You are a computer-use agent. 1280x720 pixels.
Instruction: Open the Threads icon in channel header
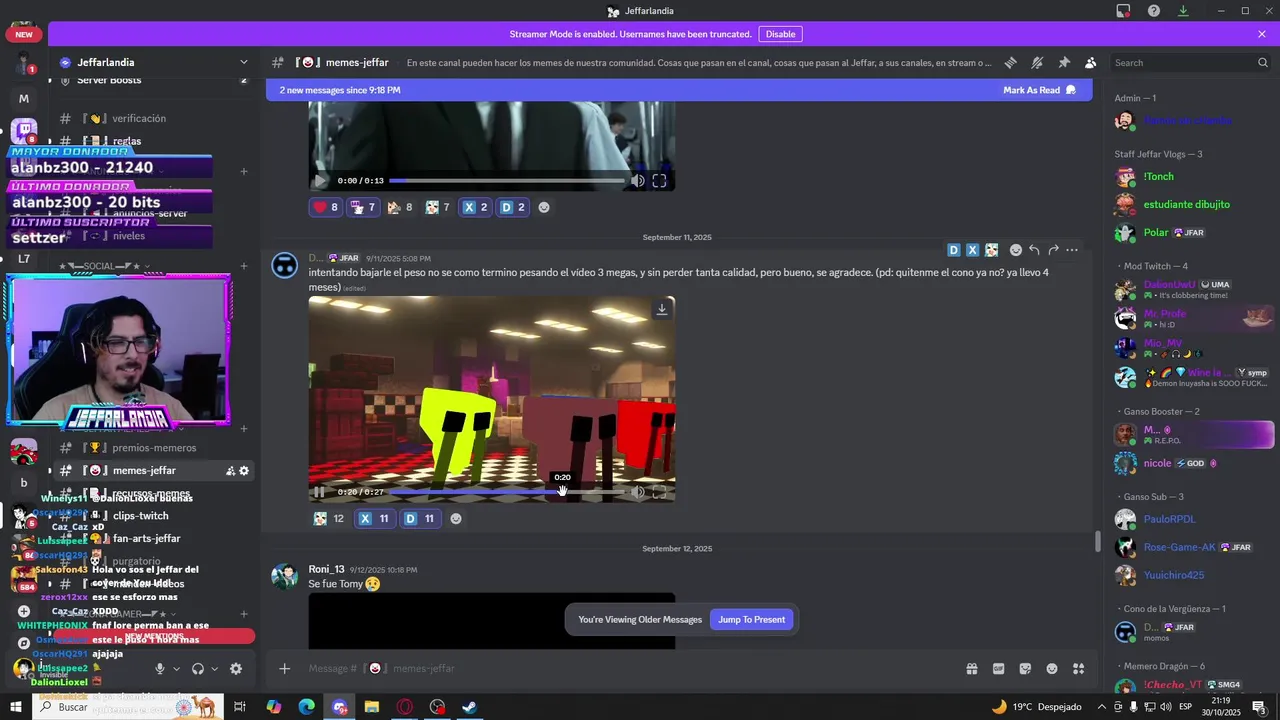(x=1011, y=63)
